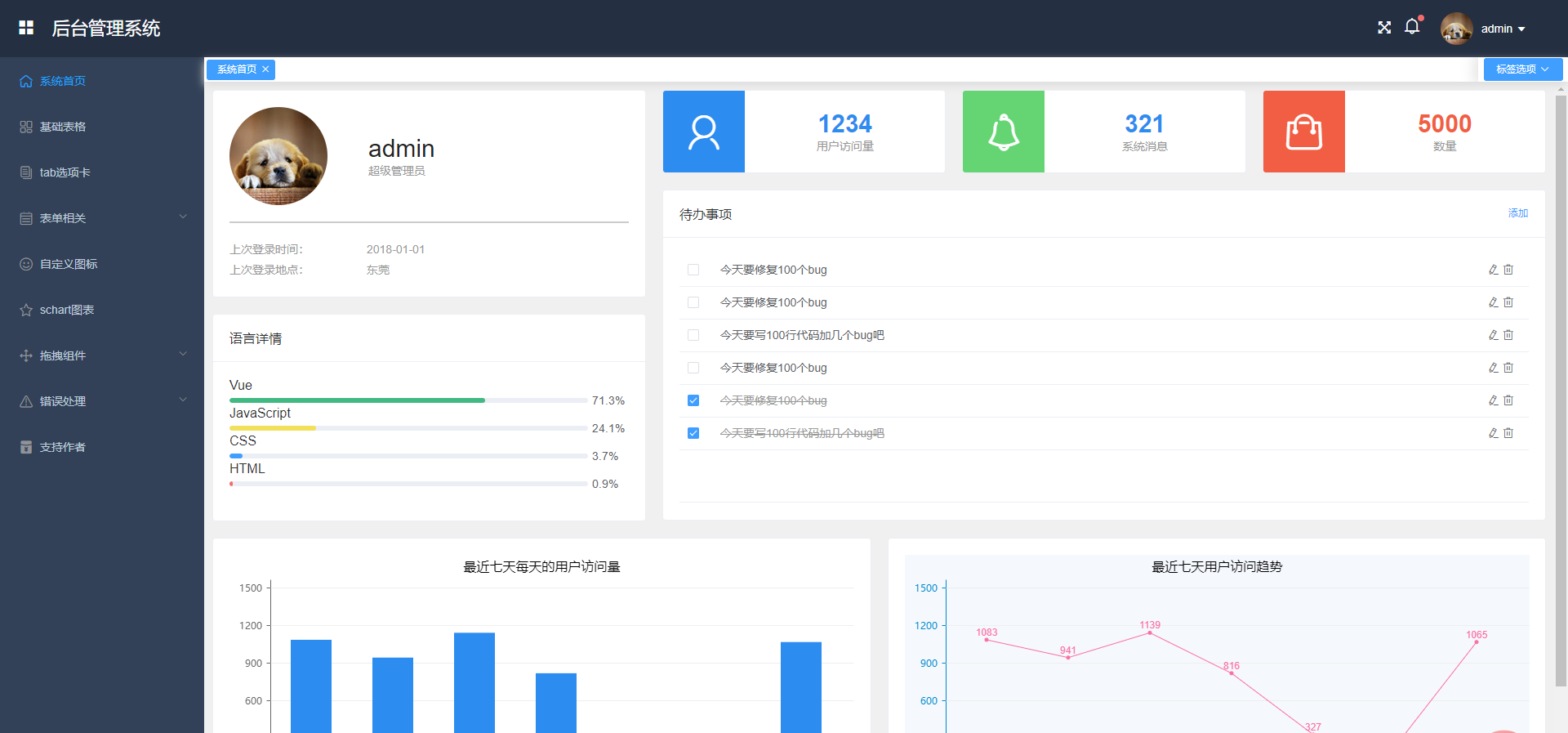Open the 拖拽组件 menu label
Image resolution: width=1568 pixels, height=733 pixels.
tap(63, 355)
